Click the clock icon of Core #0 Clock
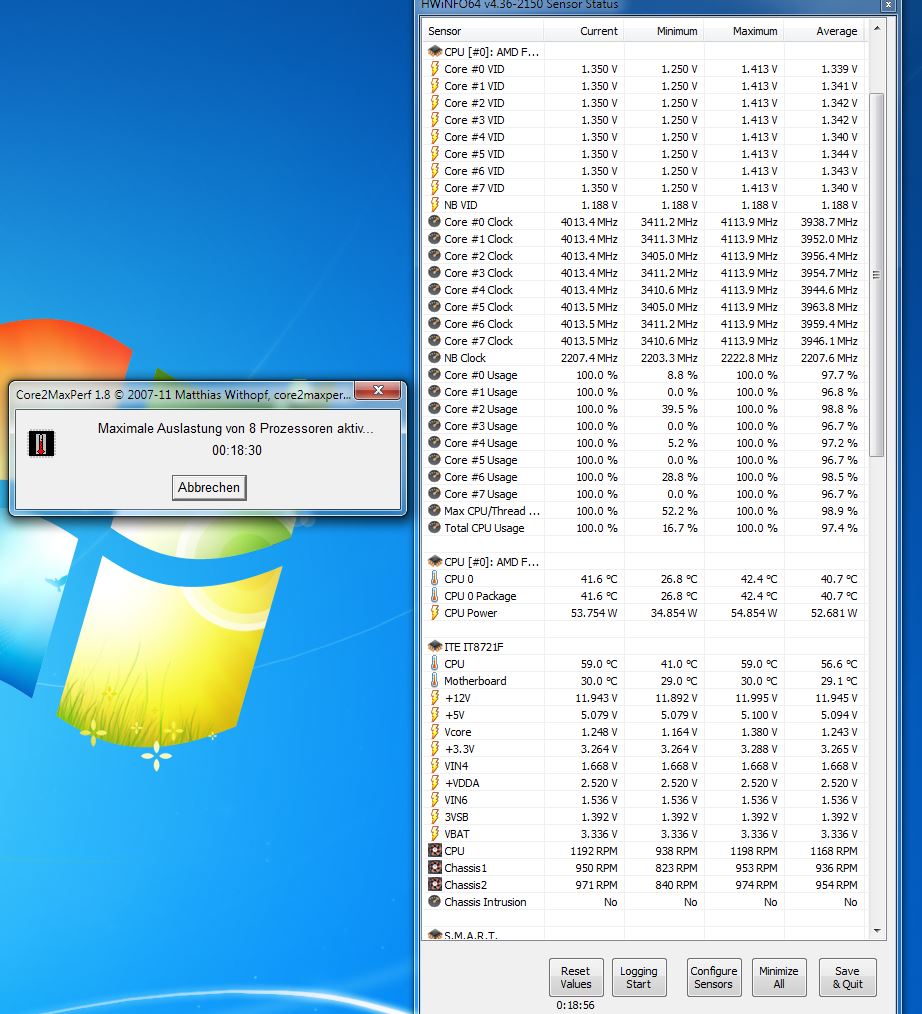Viewport: 922px width, 1014px height. pos(434,221)
